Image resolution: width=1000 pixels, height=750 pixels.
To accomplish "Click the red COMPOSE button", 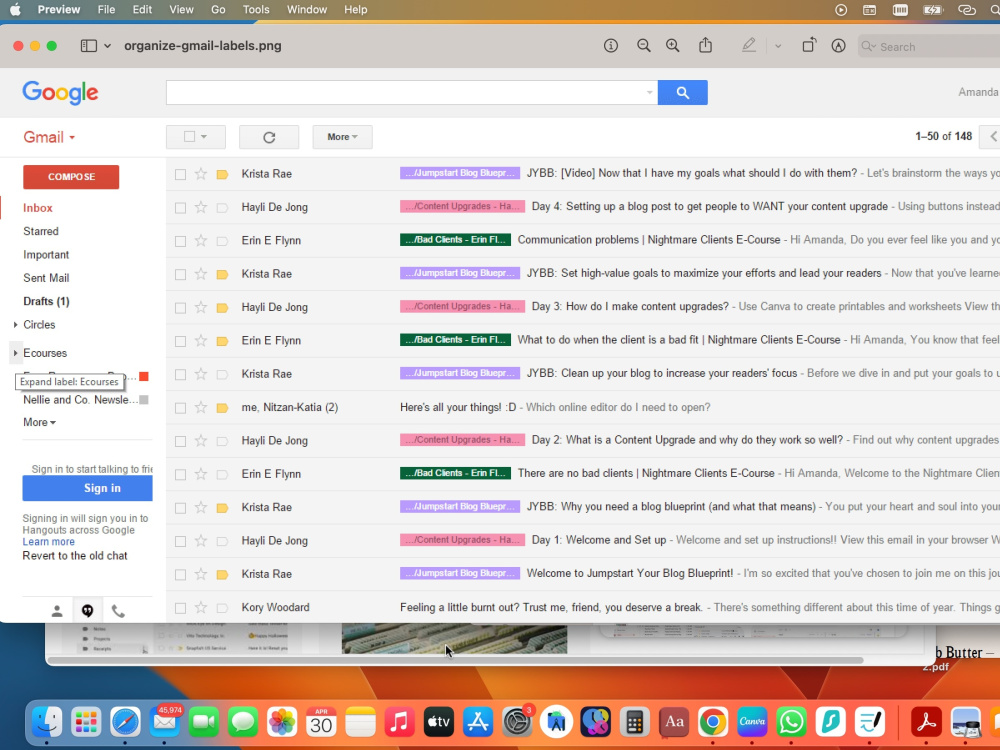I will (71, 177).
